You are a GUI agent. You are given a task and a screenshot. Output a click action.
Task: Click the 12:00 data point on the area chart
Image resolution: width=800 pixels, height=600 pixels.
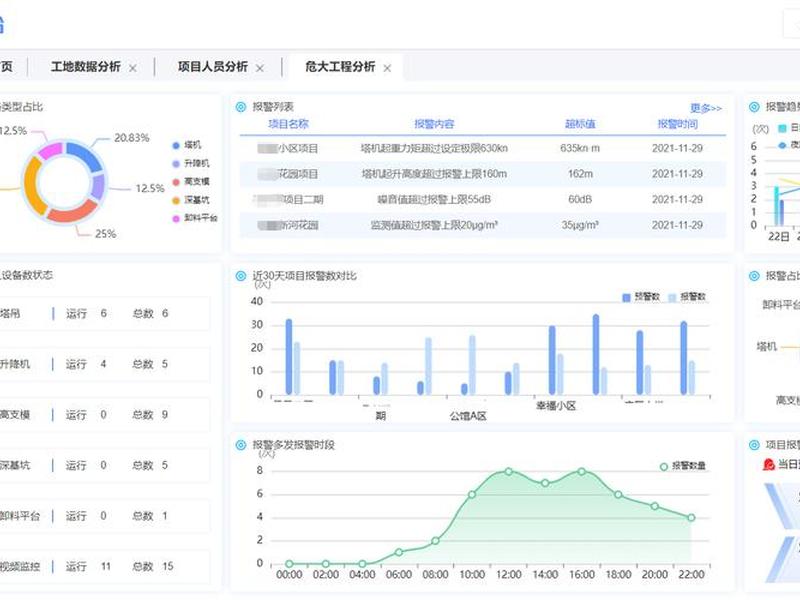509,471
